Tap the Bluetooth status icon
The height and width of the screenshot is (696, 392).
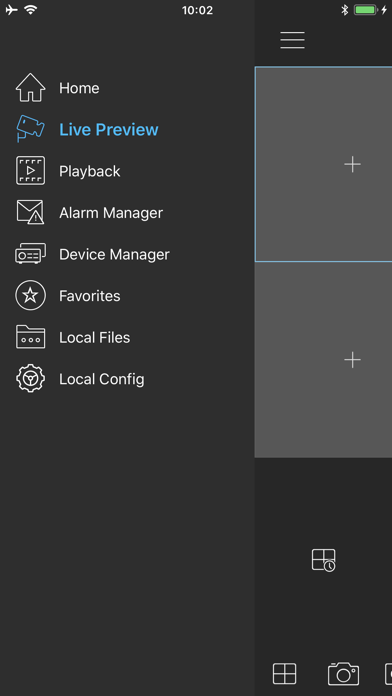[x=344, y=10]
